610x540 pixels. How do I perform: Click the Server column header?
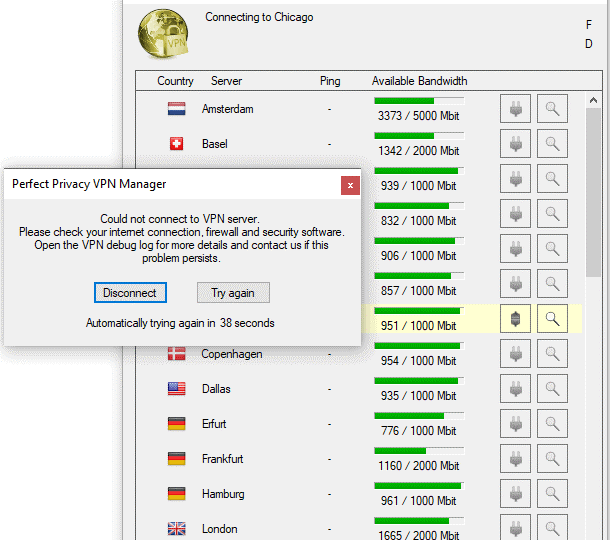[226, 81]
